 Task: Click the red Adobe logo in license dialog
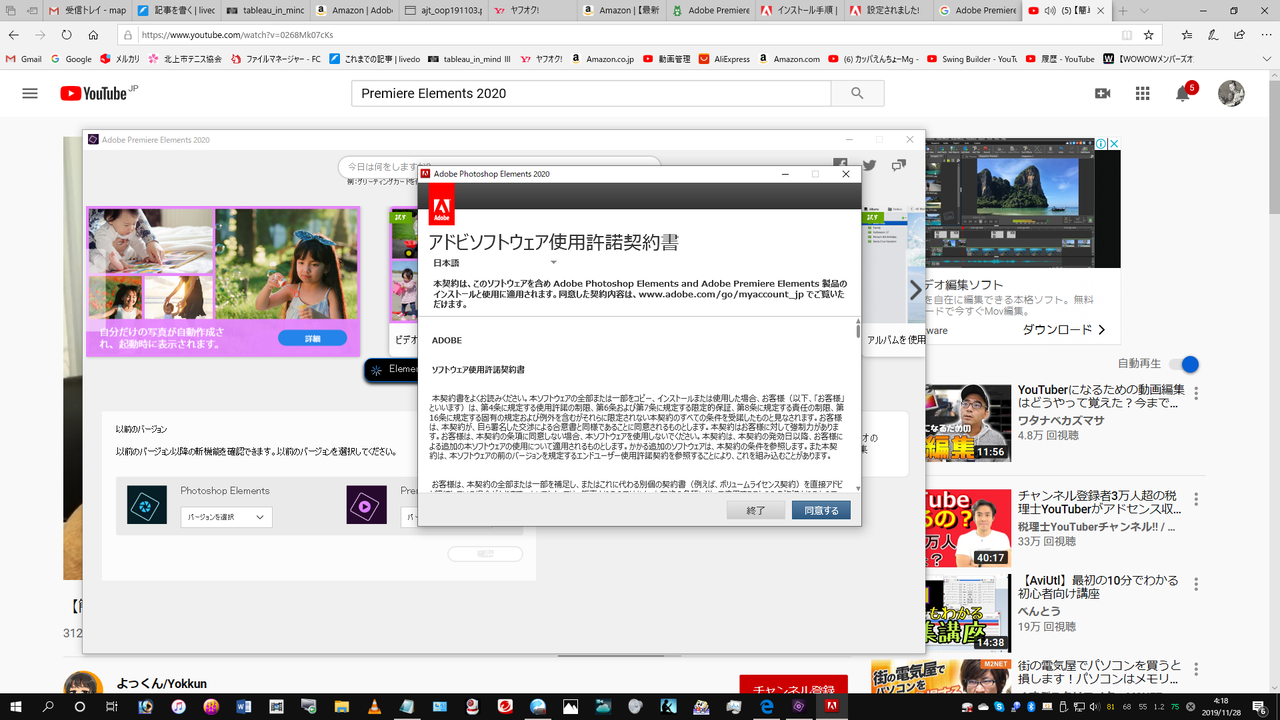(441, 205)
